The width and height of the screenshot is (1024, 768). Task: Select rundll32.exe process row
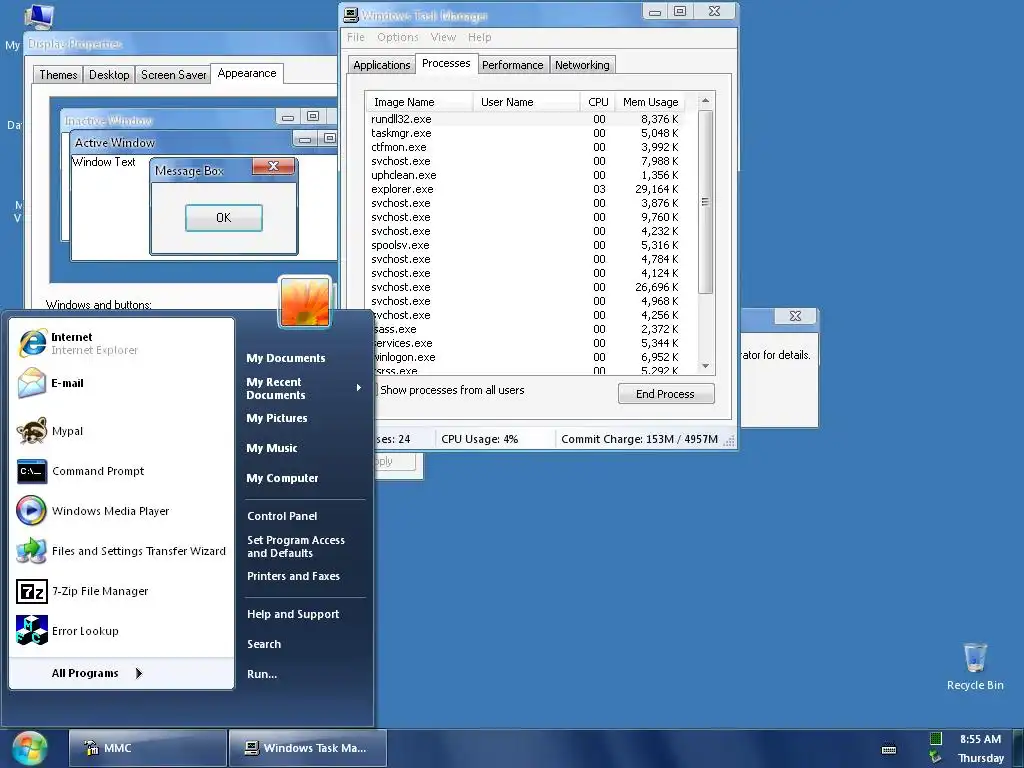click(525, 119)
